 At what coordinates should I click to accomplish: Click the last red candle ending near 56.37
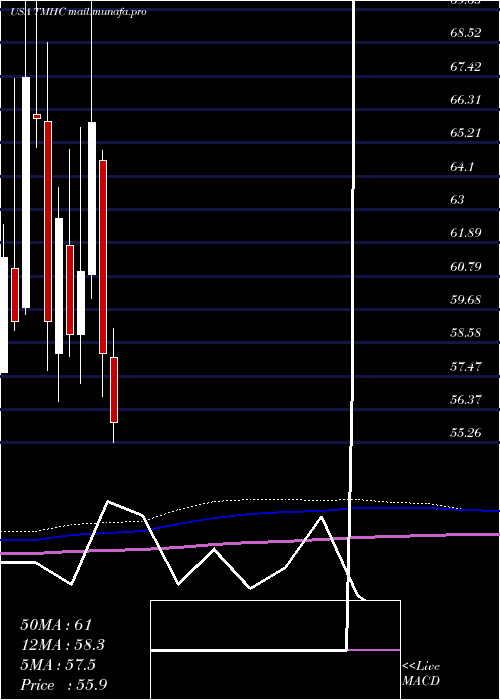[114, 390]
